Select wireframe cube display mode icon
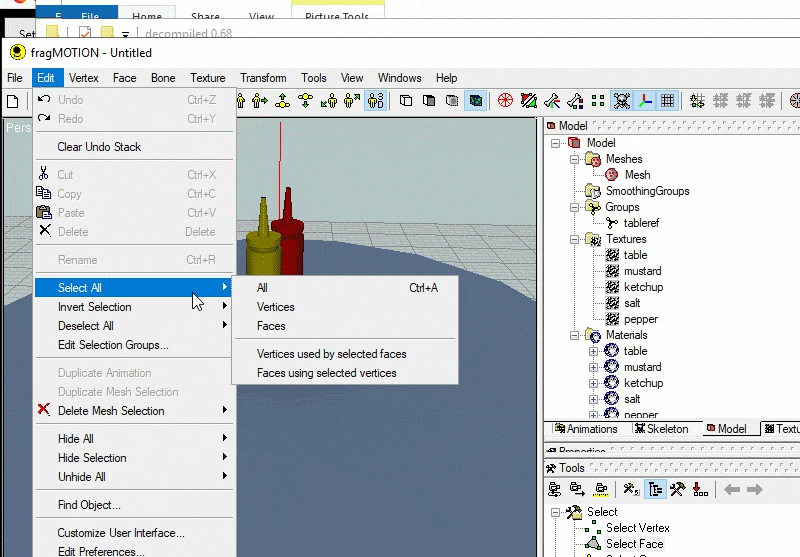The image size is (800, 557). tap(406, 100)
